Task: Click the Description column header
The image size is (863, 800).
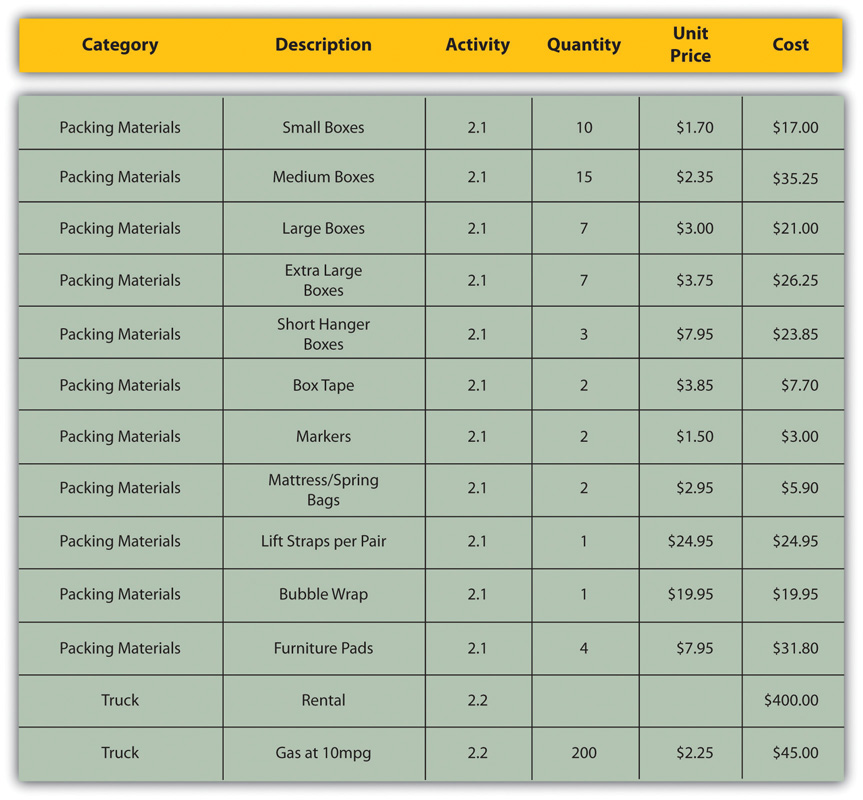Action: point(323,45)
